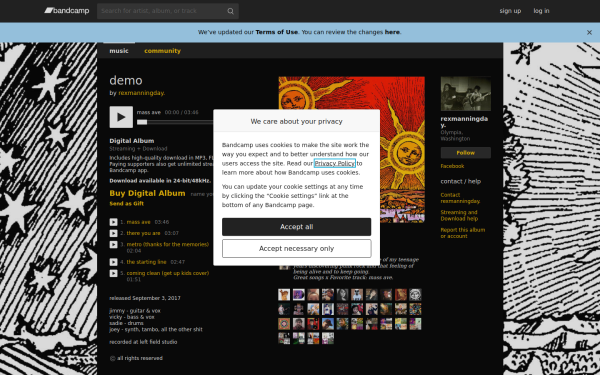
Task: Open the Privacy Policy link in dialog
Action: pyautogui.click(x=335, y=163)
